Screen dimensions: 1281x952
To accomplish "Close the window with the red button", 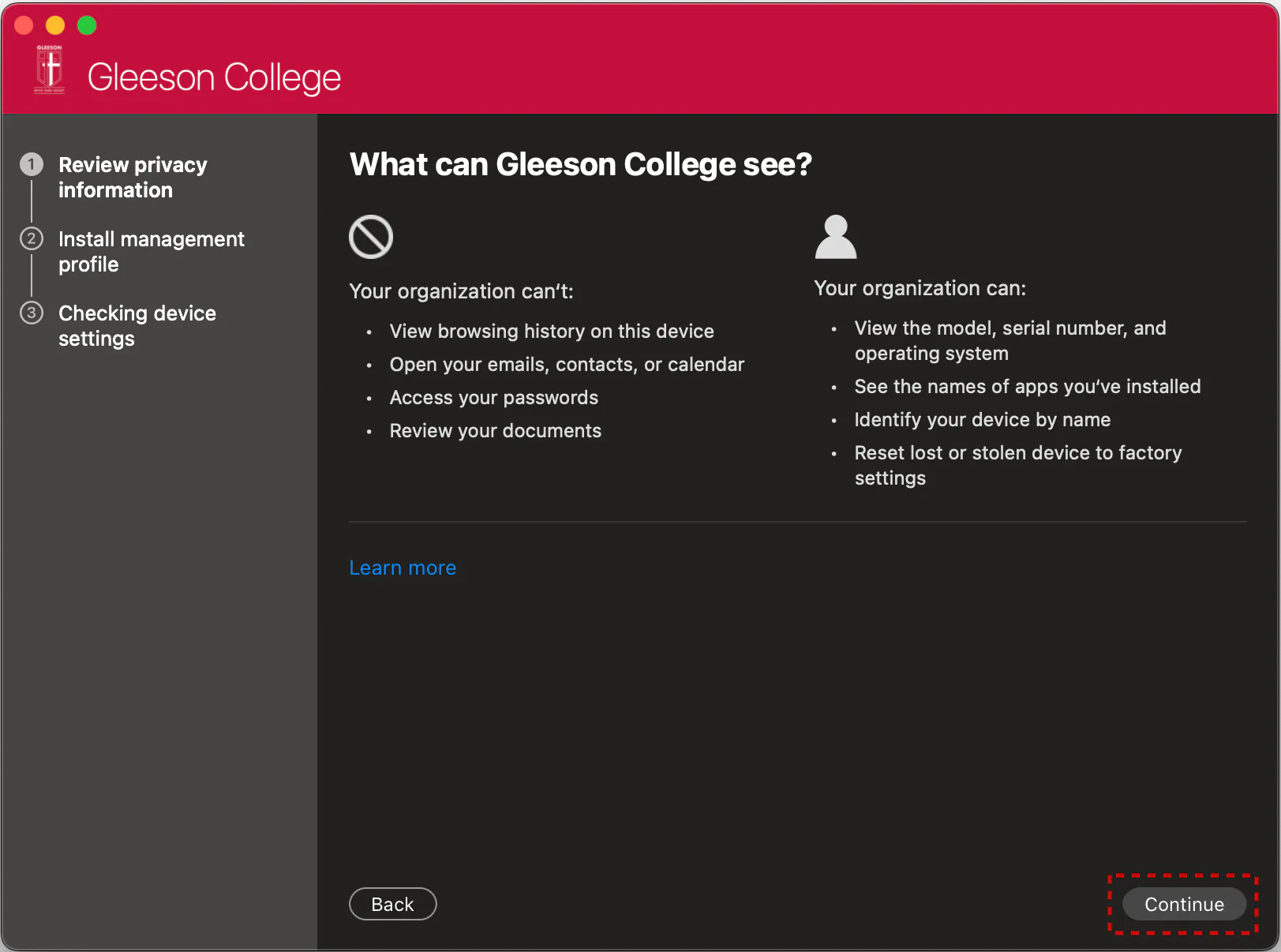I will point(24,25).
